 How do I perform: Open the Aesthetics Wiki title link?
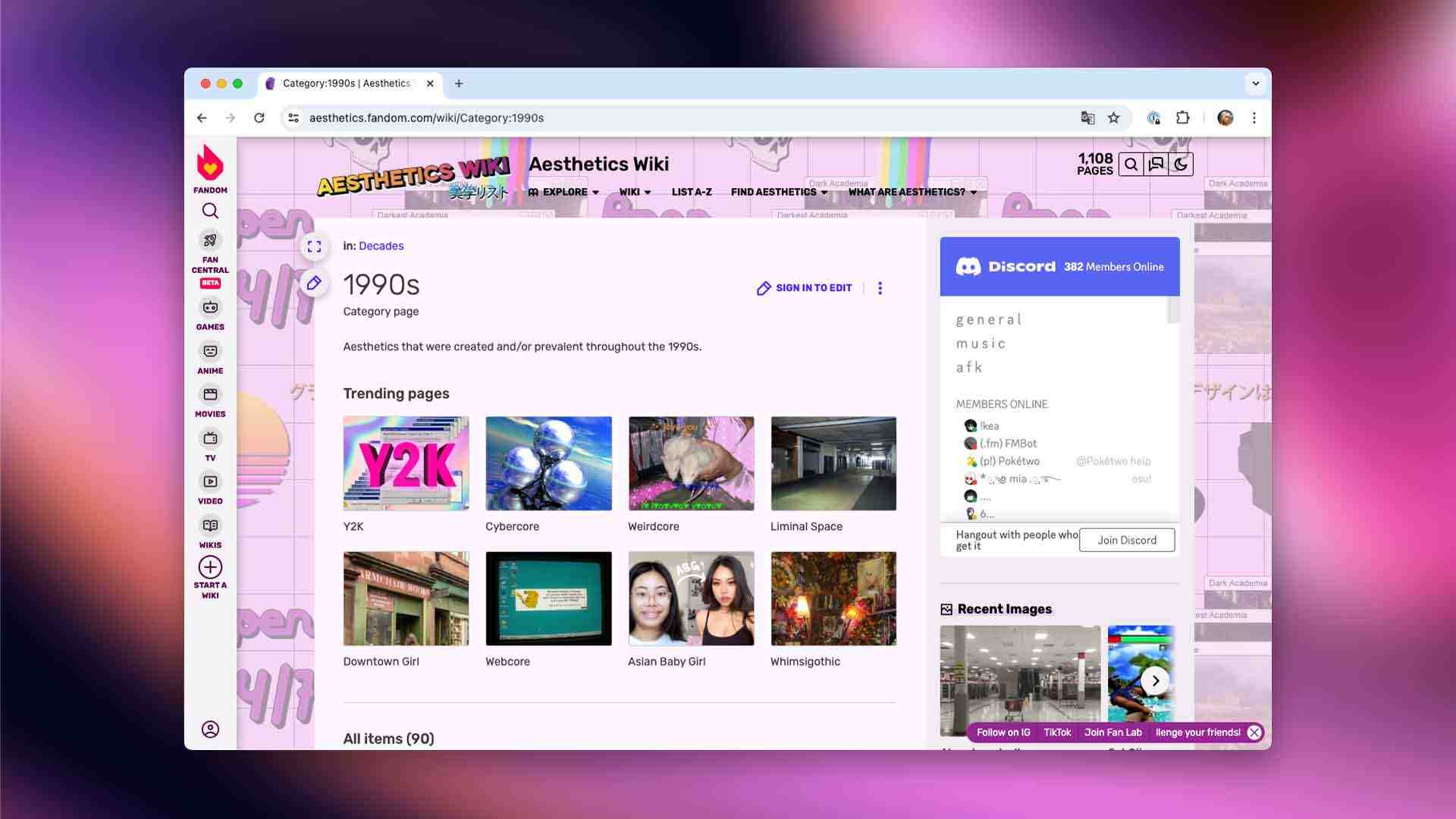598,164
